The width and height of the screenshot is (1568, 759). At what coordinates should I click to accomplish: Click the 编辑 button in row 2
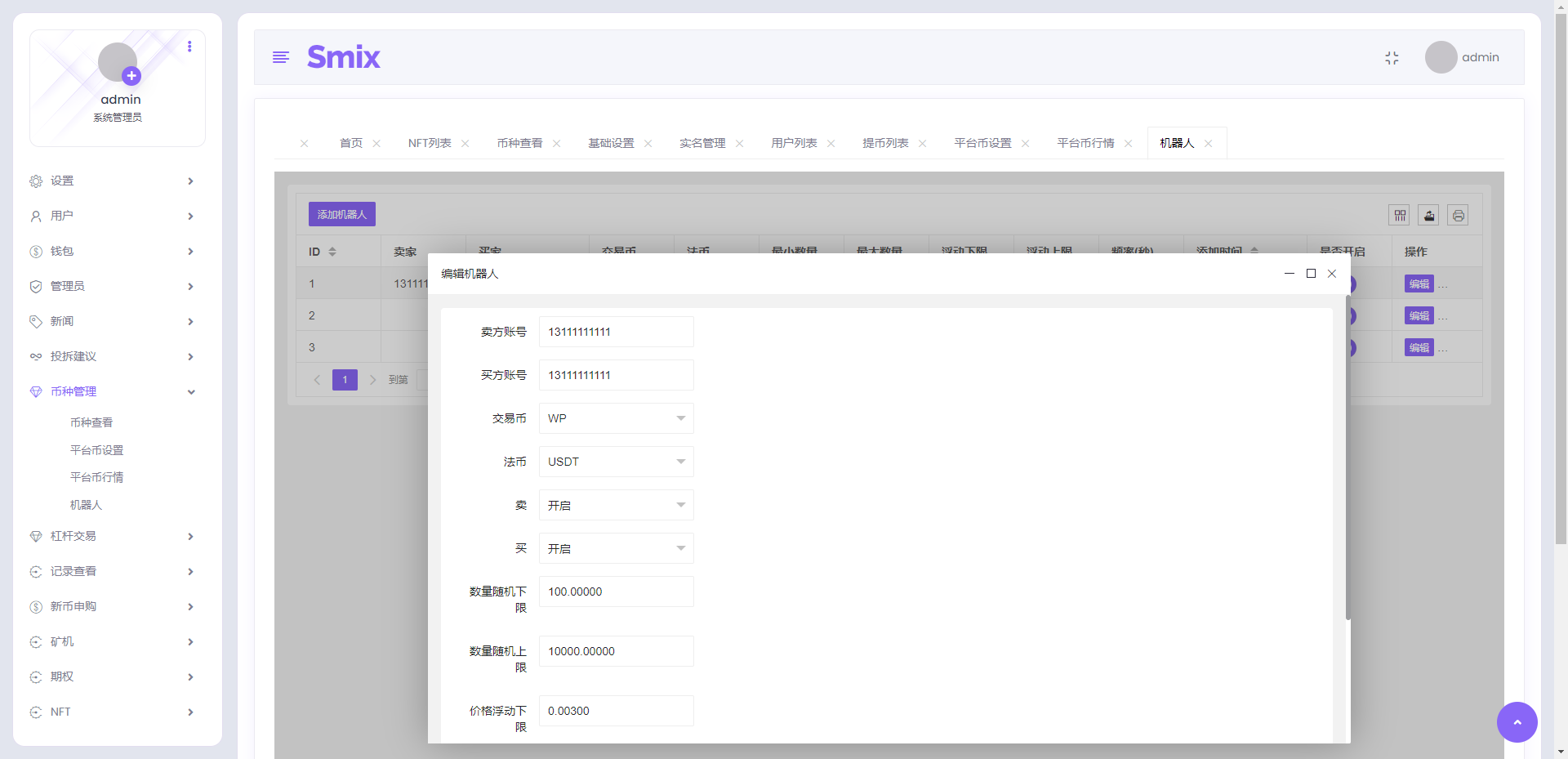pyautogui.click(x=1418, y=315)
